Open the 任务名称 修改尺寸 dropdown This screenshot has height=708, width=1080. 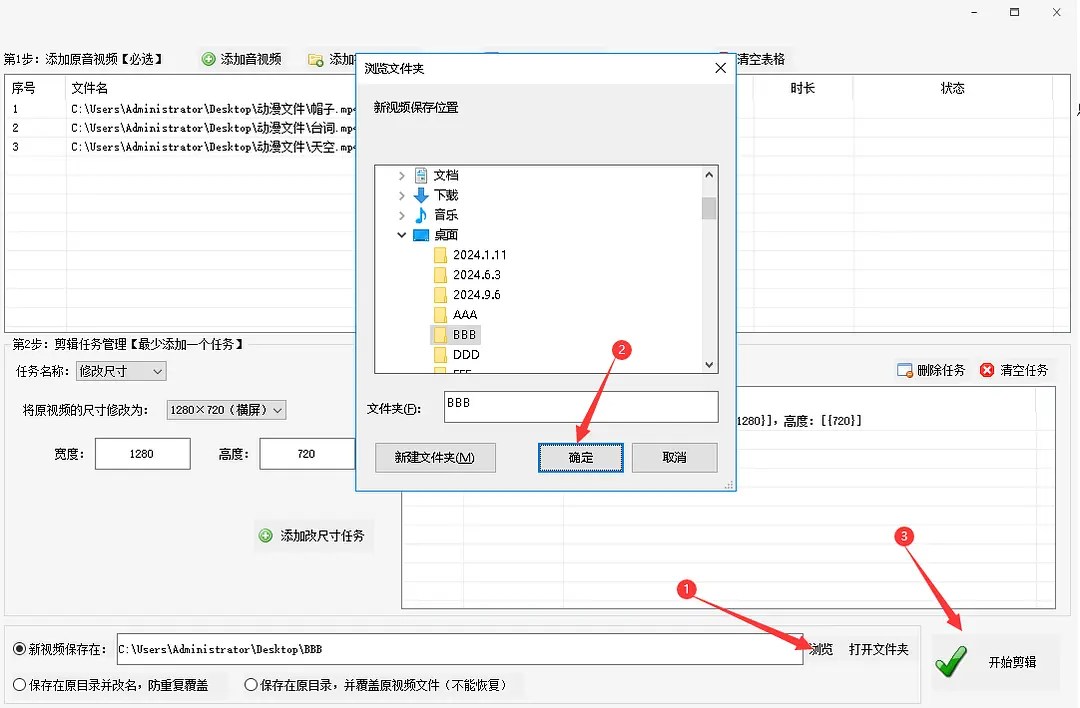[121, 371]
